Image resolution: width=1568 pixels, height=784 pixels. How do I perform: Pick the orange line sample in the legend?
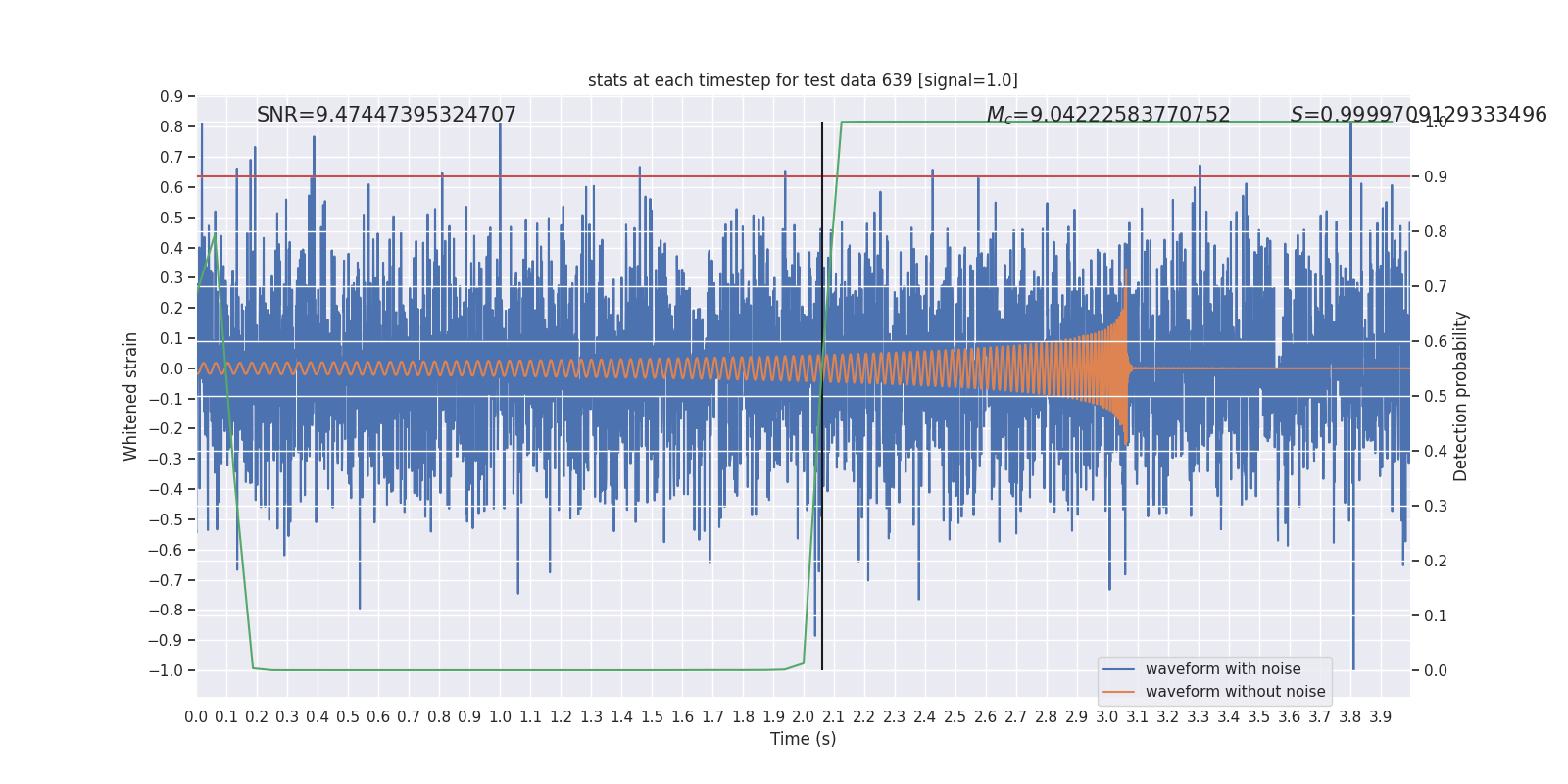pyautogui.click(x=1119, y=692)
